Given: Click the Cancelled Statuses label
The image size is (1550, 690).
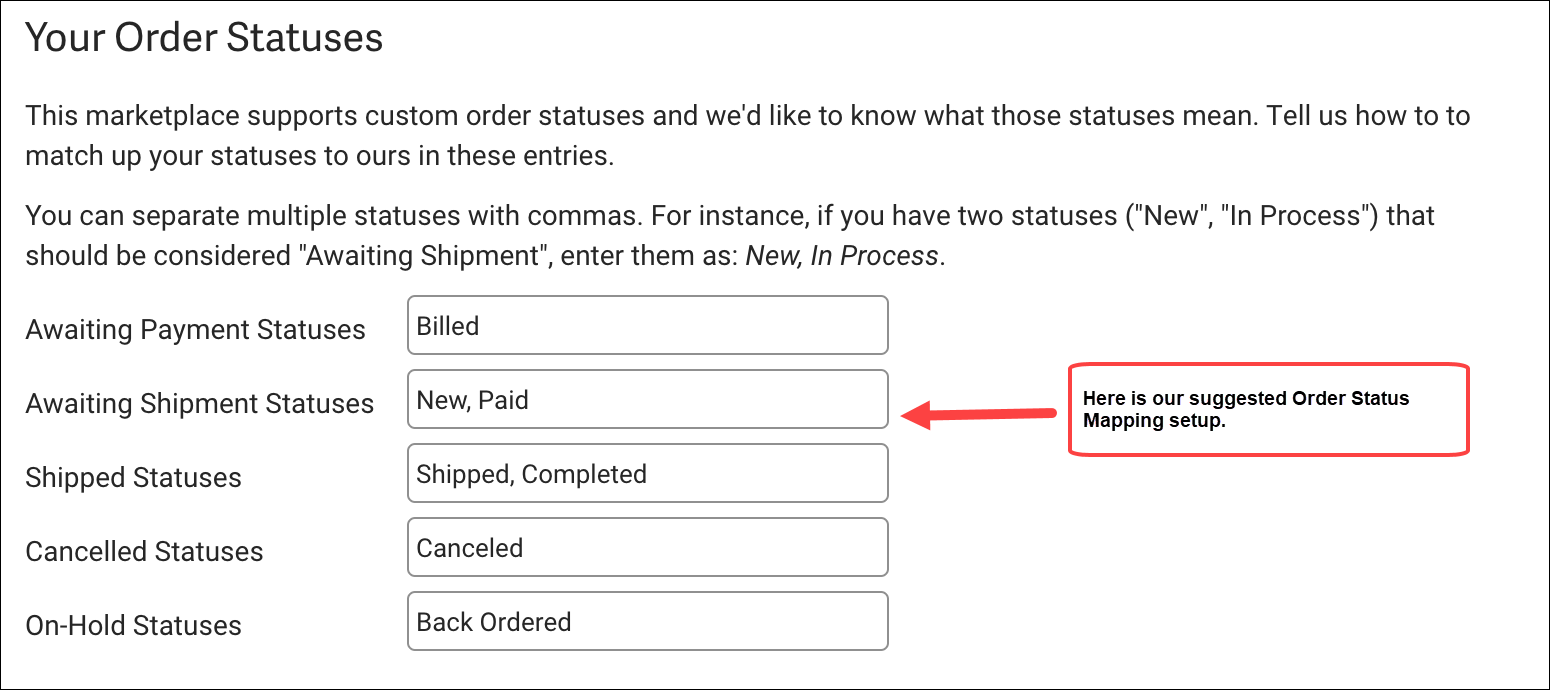Looking at the screenshot, I should click(145, 552).
